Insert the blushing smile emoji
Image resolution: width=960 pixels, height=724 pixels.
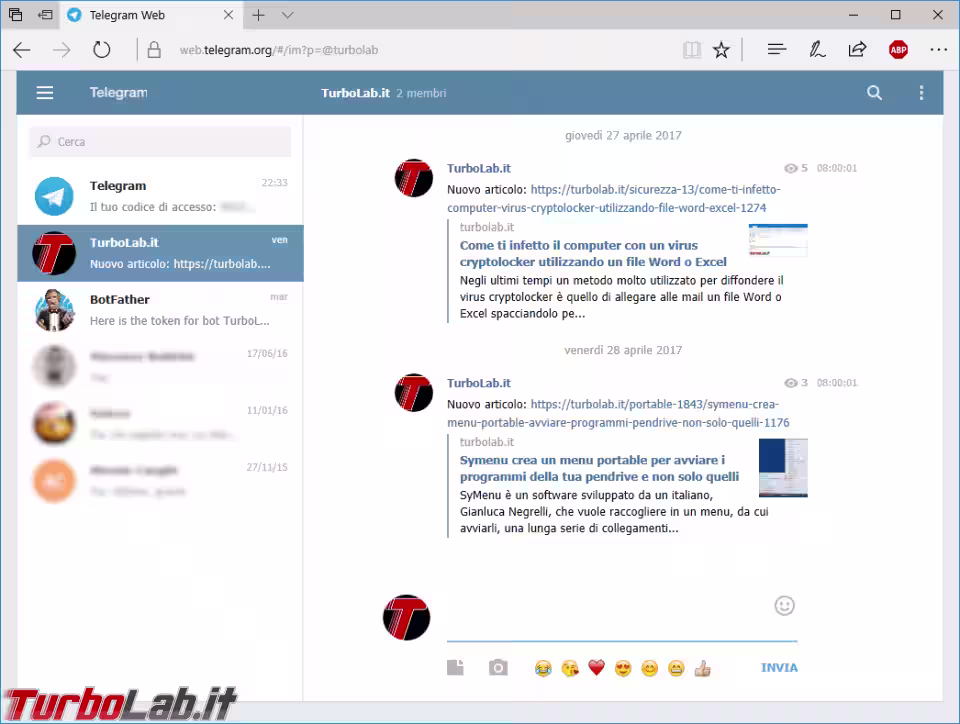[649, 668]
